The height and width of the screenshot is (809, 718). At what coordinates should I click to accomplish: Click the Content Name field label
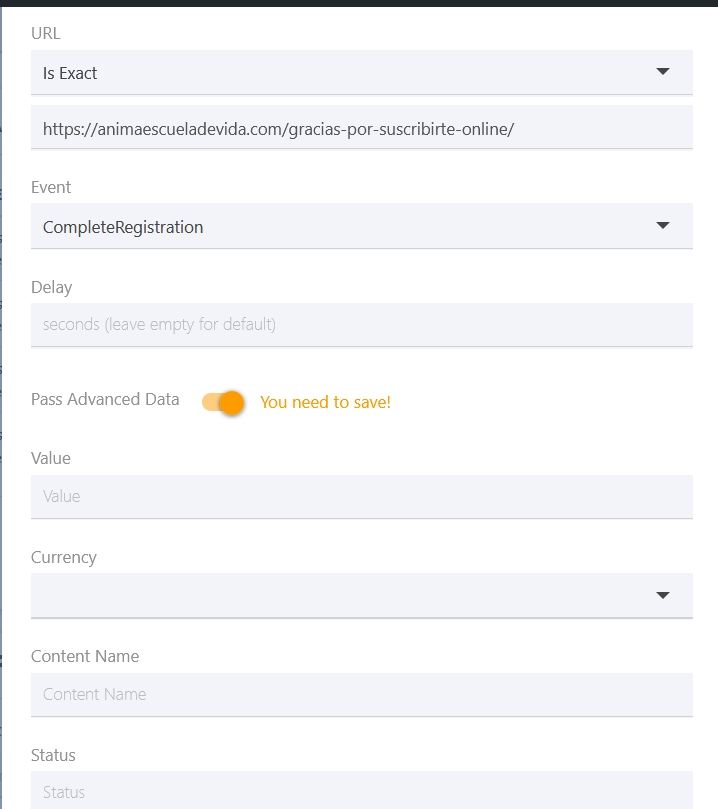[x=85, y=656]
